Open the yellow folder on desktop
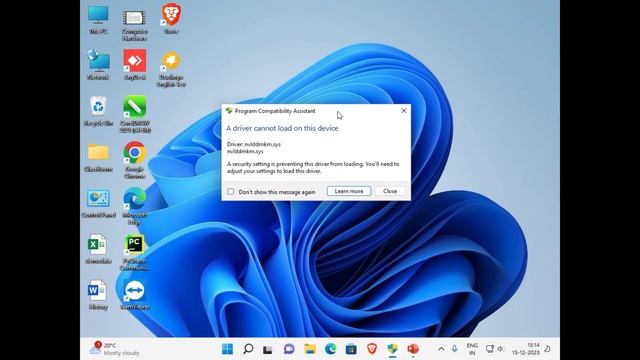The image size is (640, 360). 98,157
